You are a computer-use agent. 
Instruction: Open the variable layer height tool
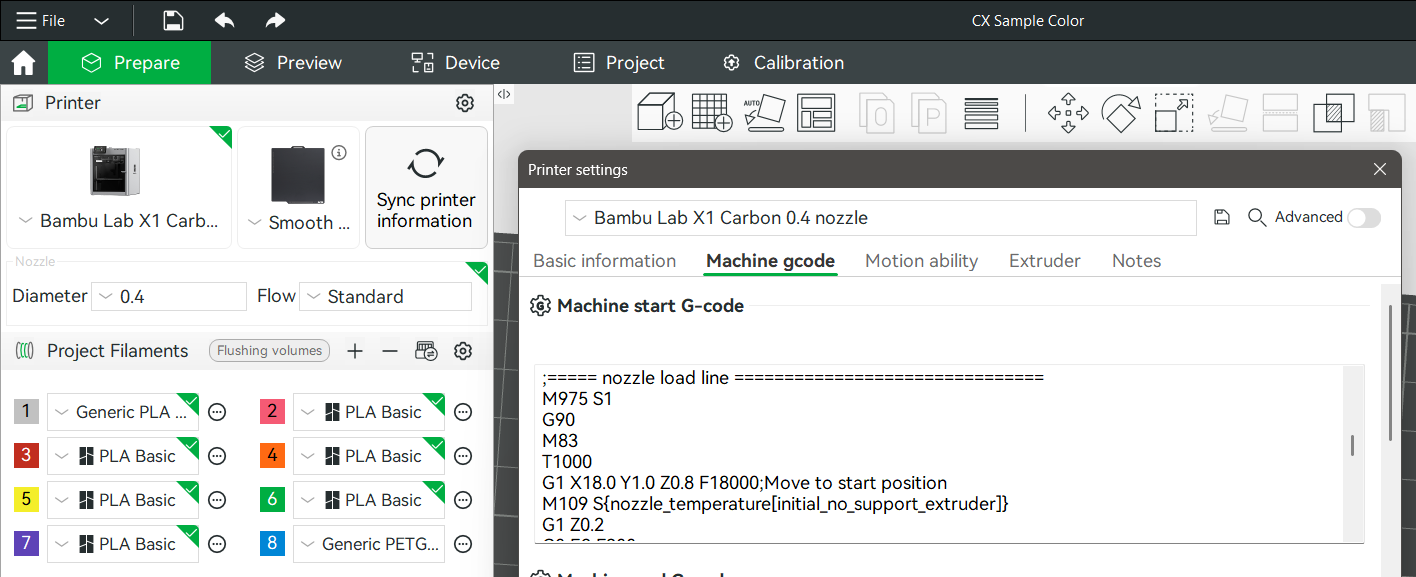tap(982, 112)
